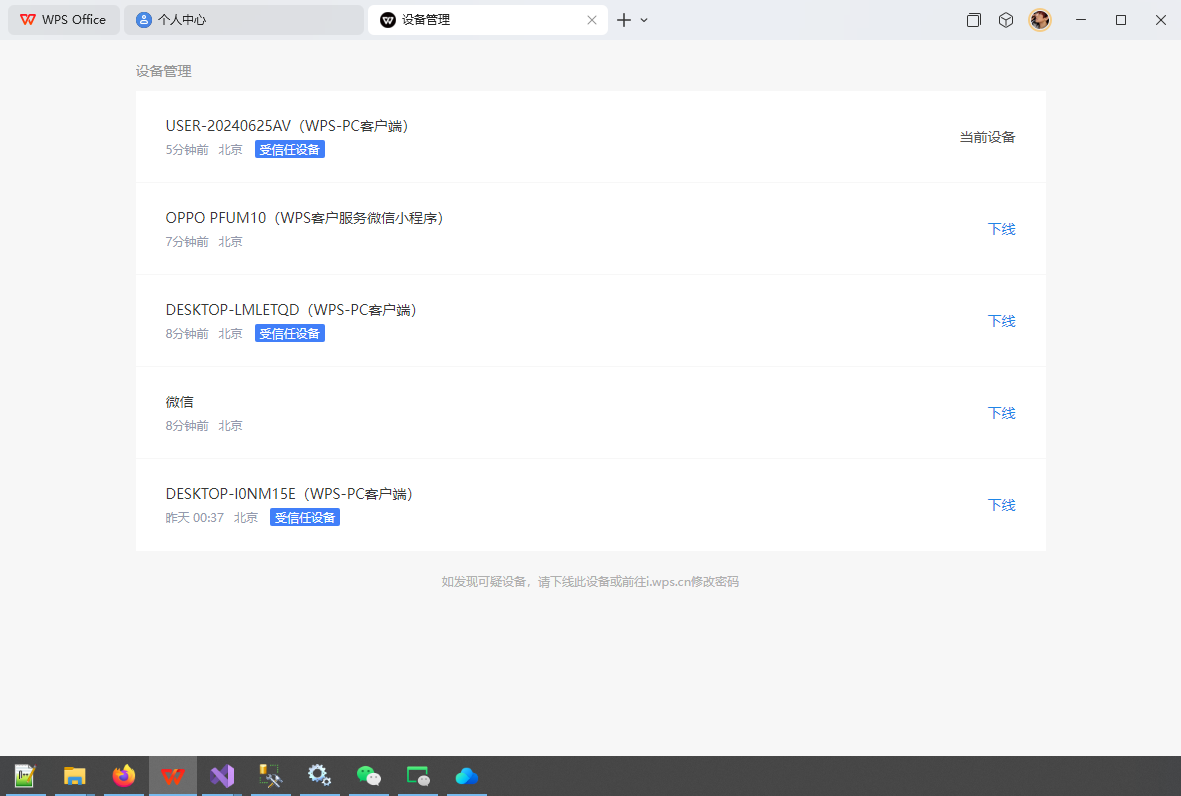Click 受信任设备 badge of USER-20240625AV

pos(289,150)
